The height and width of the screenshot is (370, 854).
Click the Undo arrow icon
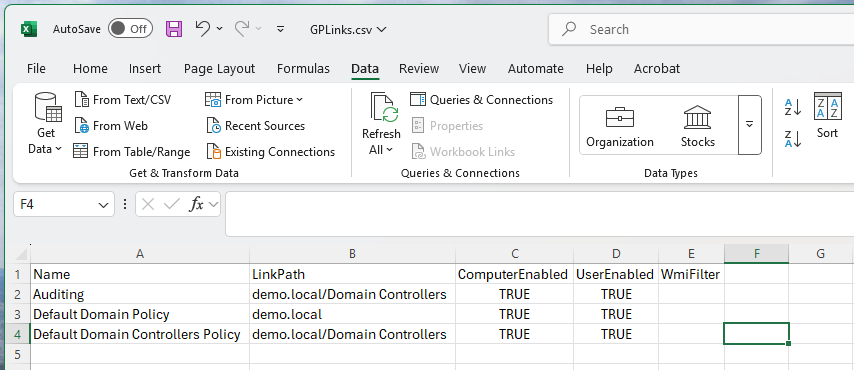click(203, 28)
